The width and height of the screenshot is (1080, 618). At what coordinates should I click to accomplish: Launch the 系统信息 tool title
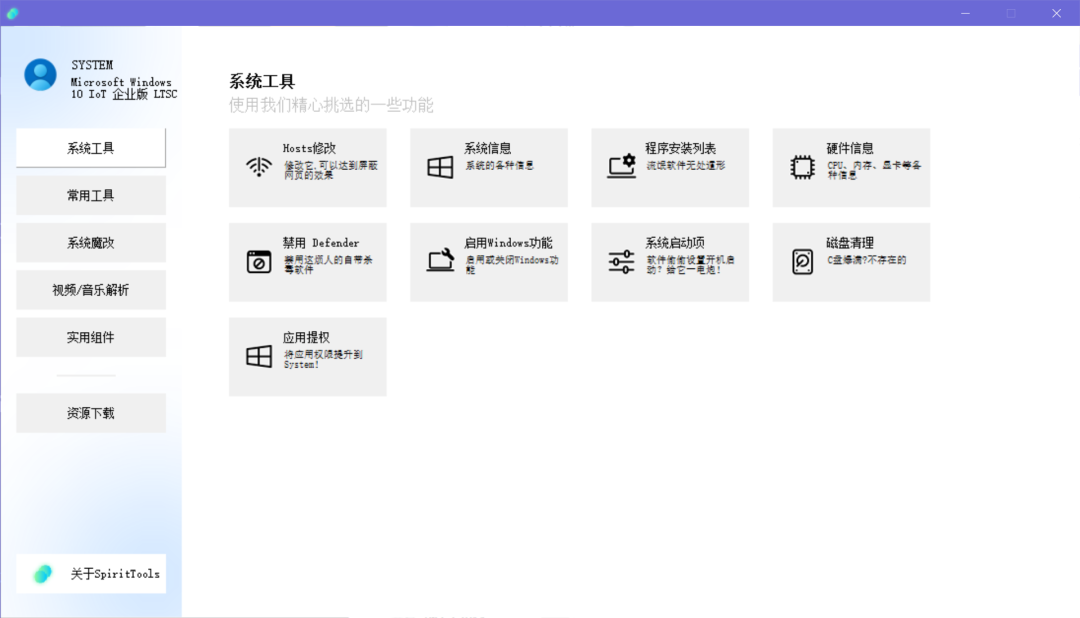tap(488, 148)
